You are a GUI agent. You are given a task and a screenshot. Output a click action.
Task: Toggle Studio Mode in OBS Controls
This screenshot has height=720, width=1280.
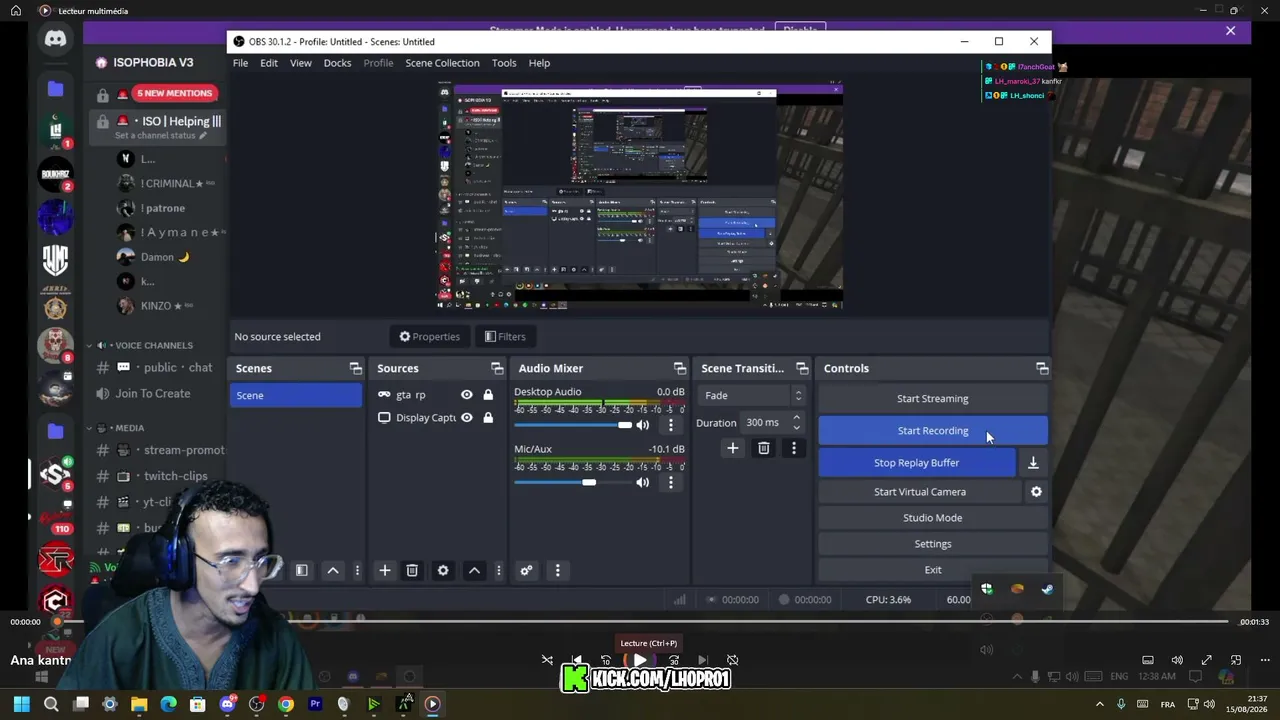click(x=932, y=518)
